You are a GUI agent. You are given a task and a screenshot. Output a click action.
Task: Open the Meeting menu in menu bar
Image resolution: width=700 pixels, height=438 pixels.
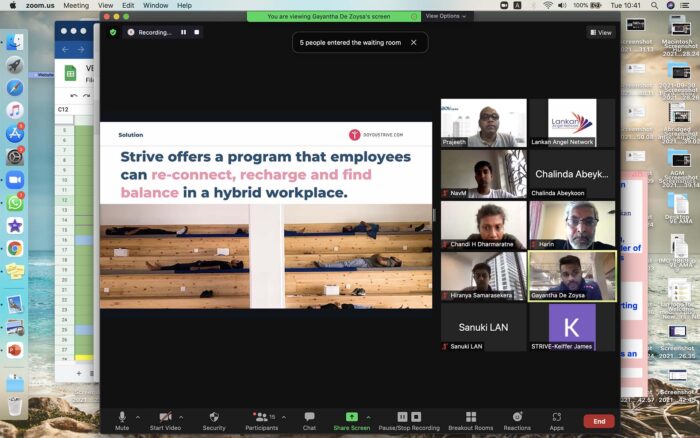click(75, 5)
